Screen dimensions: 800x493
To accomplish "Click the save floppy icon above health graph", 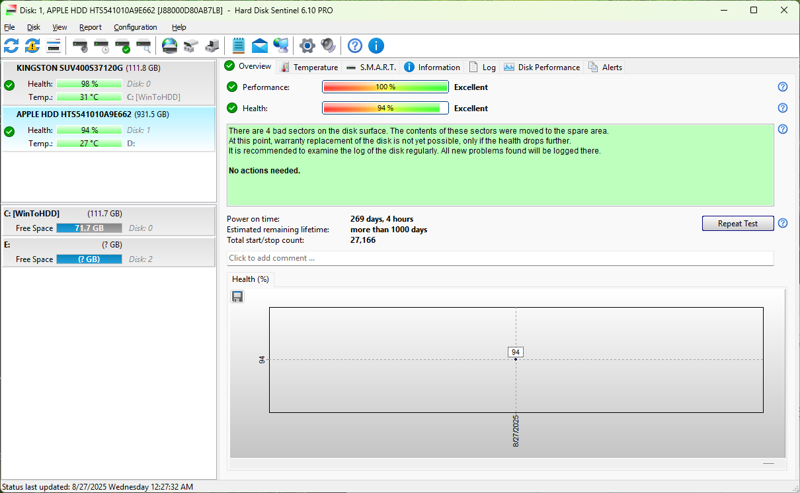I will click(237, 297).
